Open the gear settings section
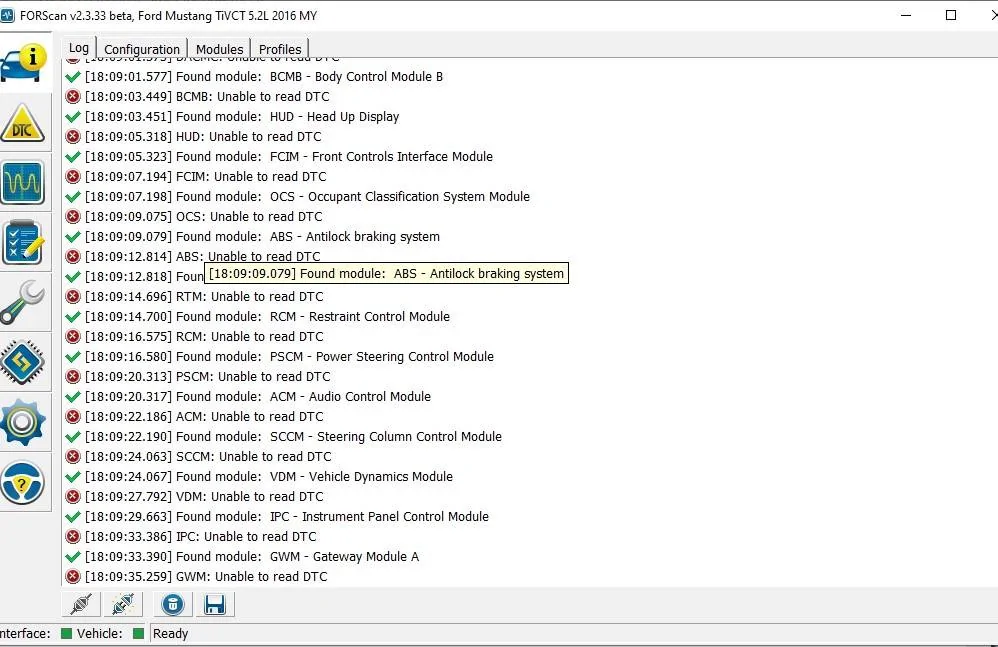The height and width of the screenshot is (647, 998). (23, 422)
